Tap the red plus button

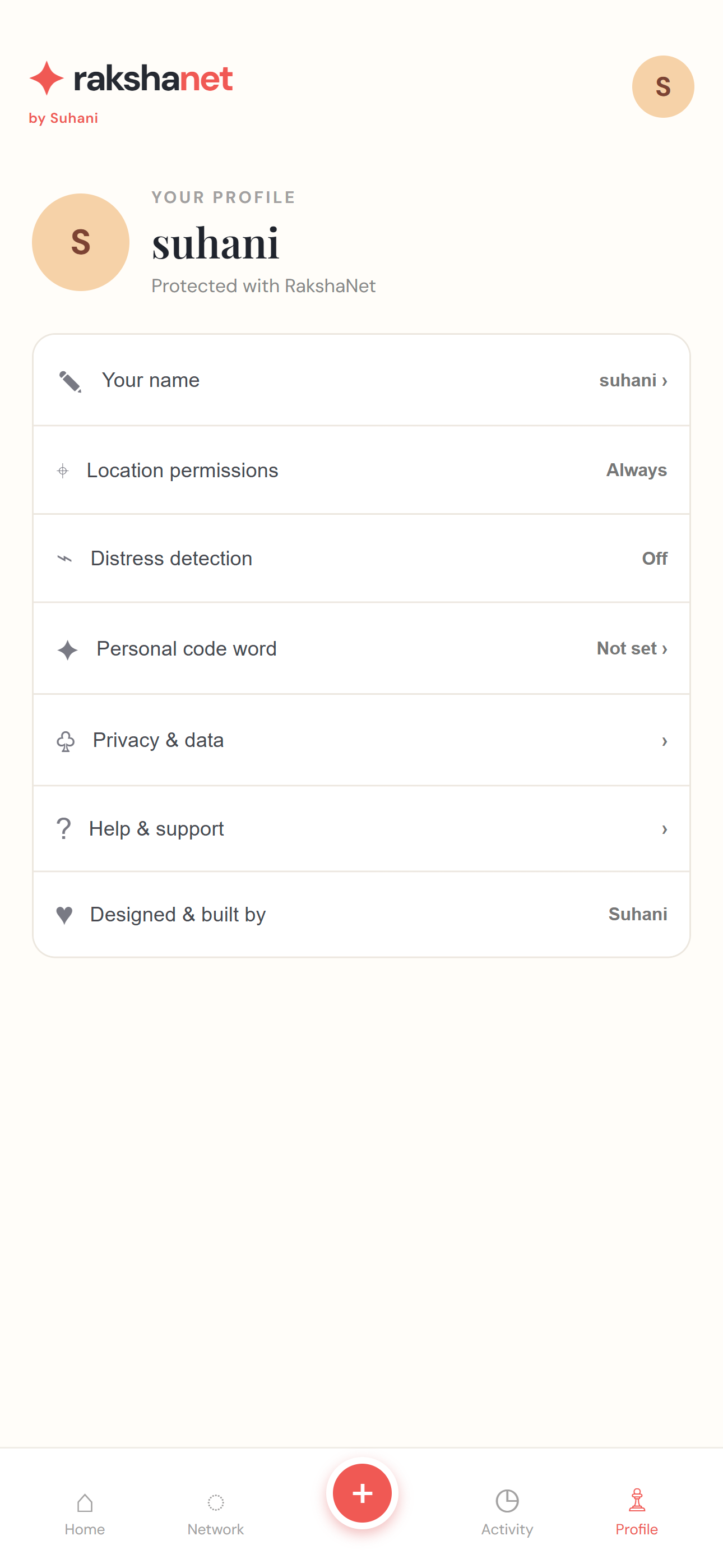point(362,1493)
